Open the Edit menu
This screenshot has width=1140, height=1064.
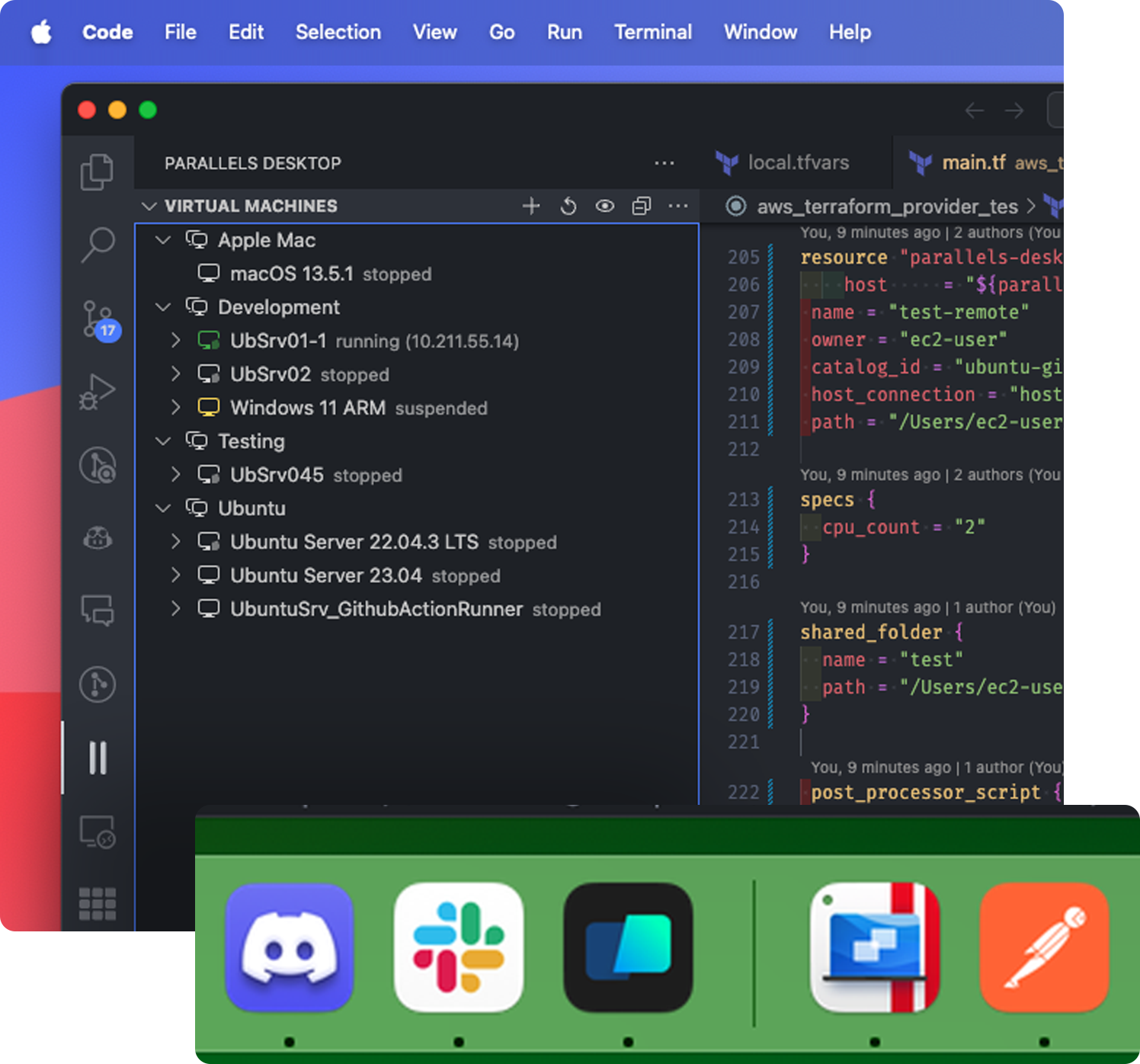(x=246, y=32)
